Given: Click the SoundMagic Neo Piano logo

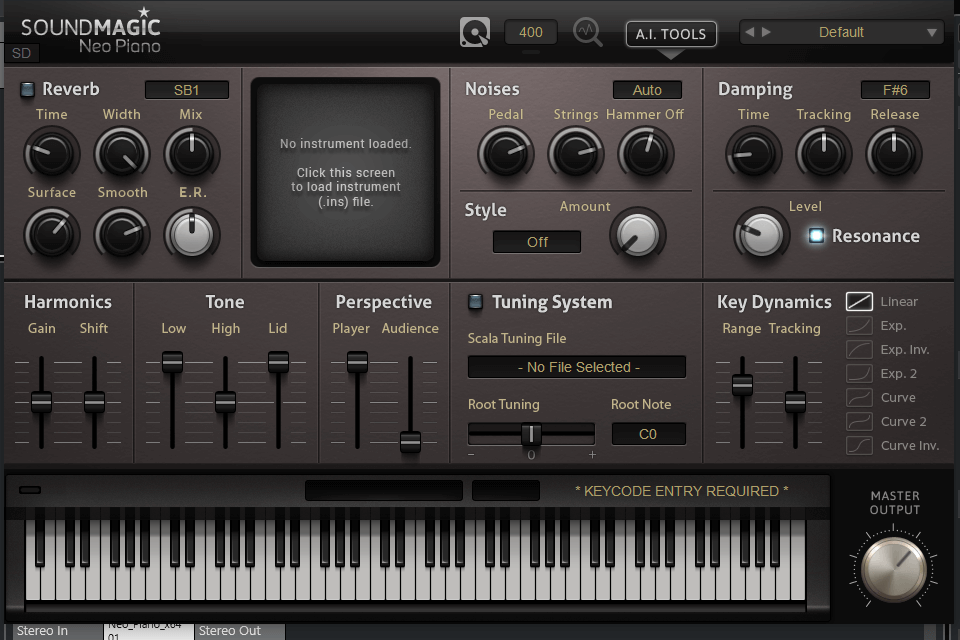Looking at the screenshot, I should tap(91, 32).
